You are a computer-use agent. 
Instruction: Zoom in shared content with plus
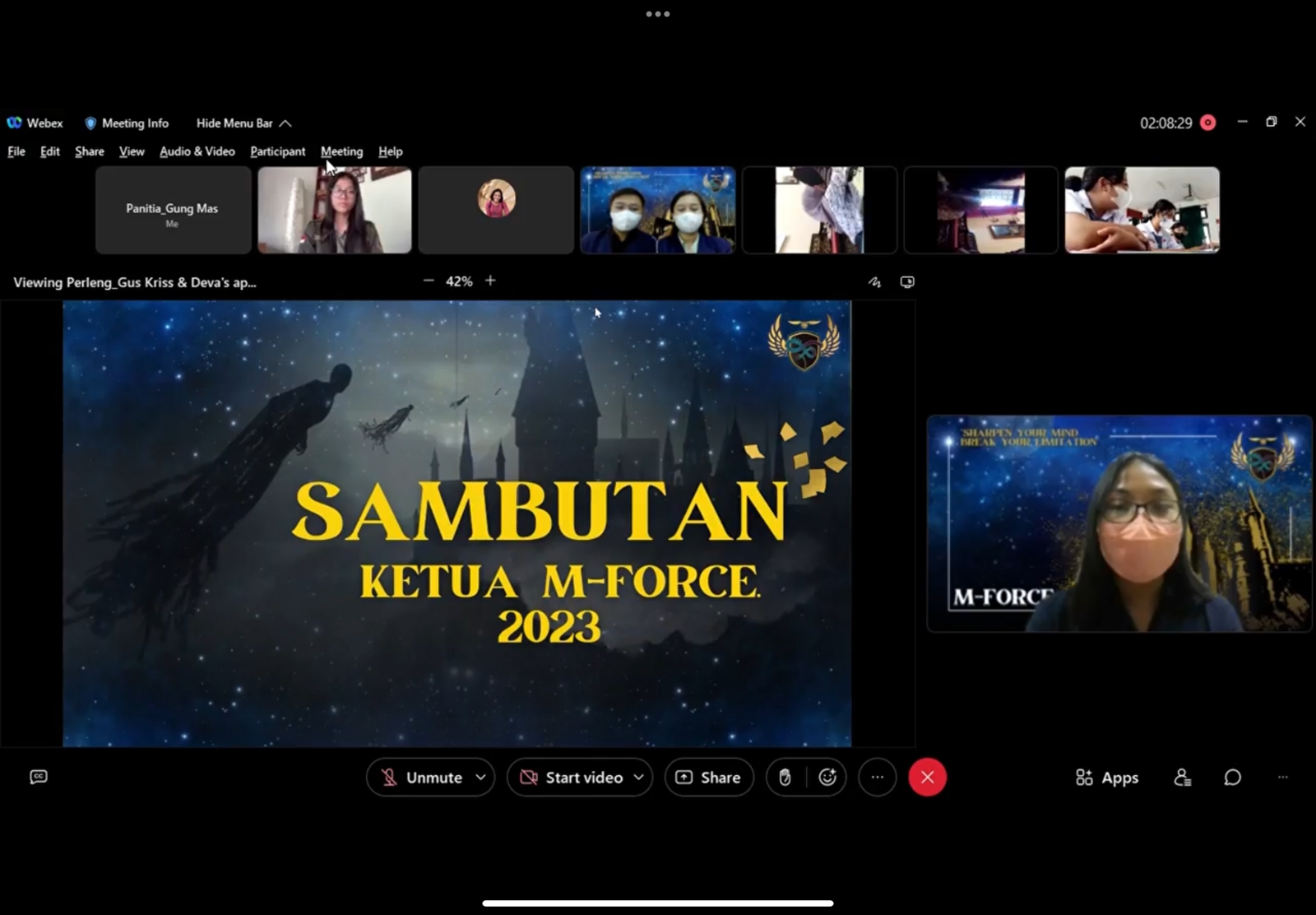tap(490, 281)
